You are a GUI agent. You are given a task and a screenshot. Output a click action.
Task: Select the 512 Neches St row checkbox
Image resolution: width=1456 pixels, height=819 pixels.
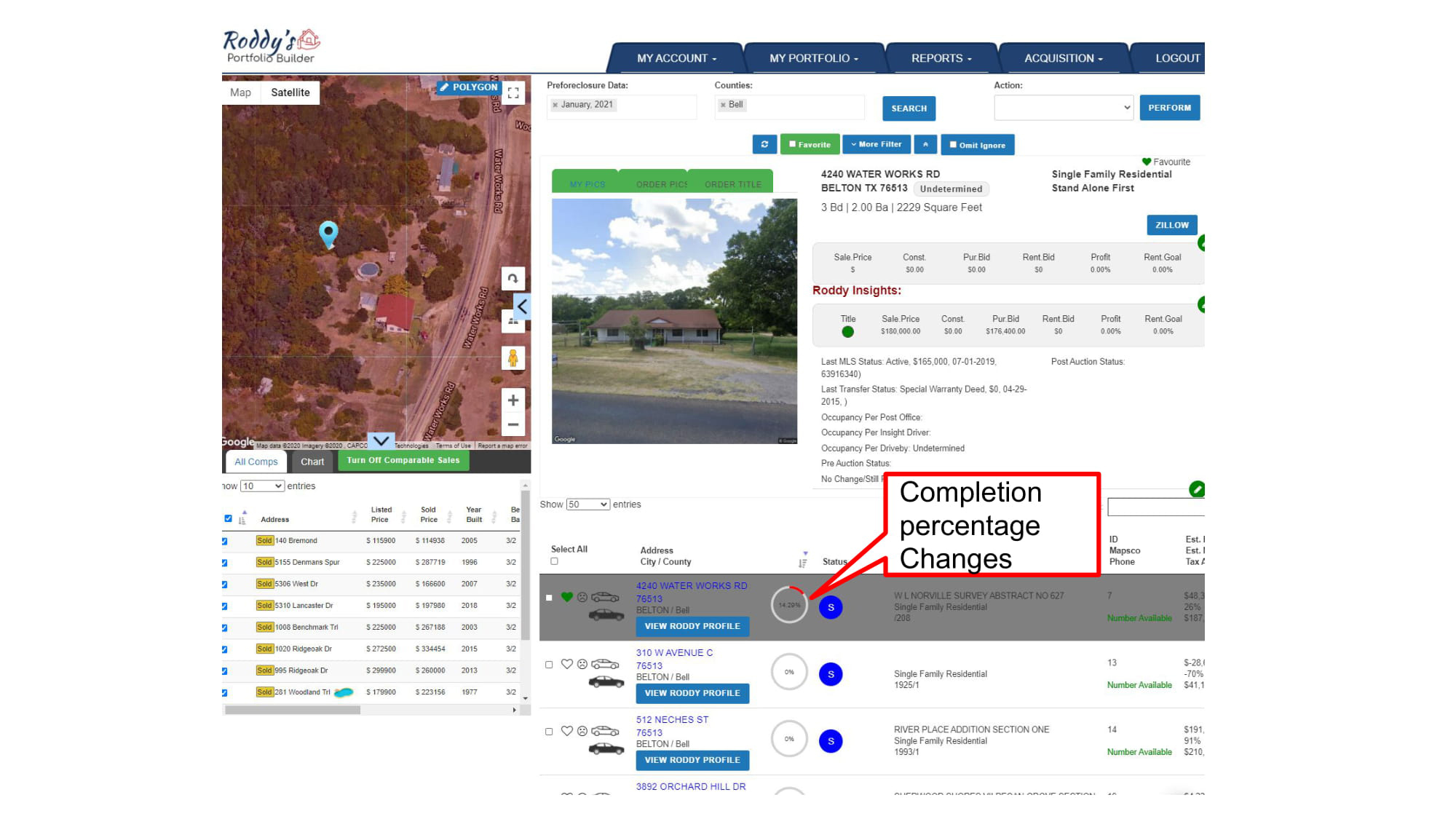tap(549, 732)
